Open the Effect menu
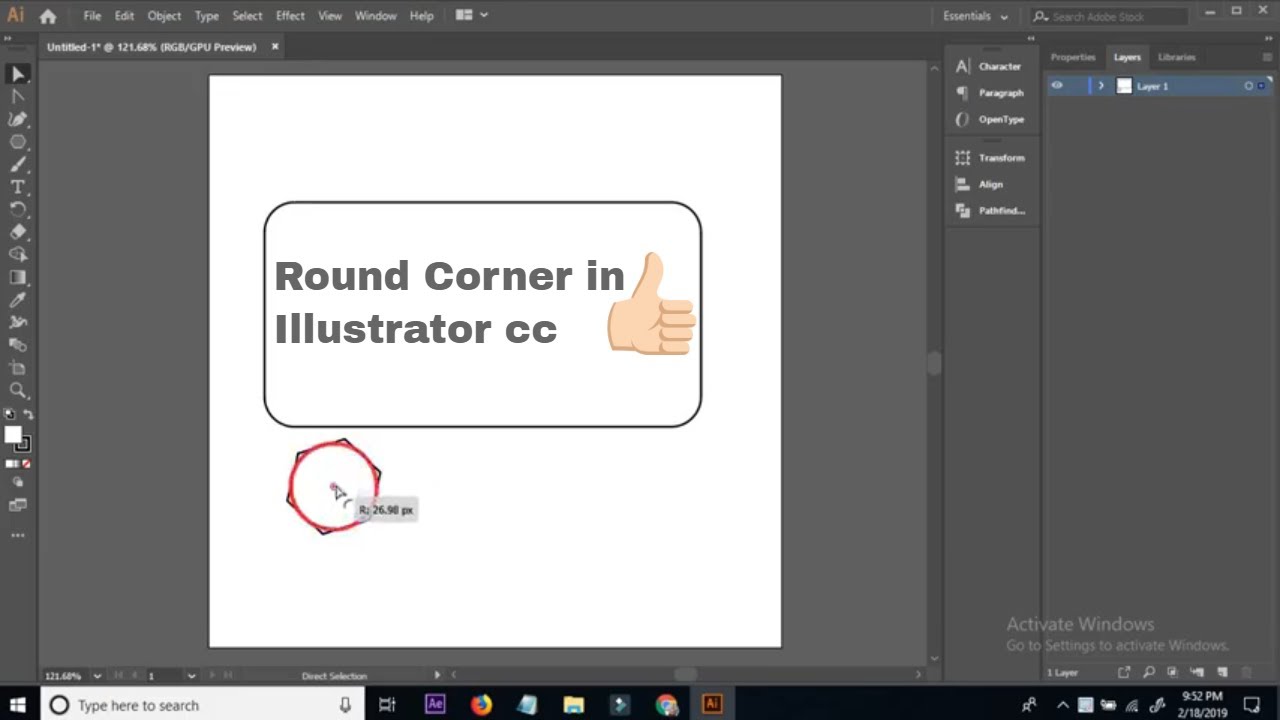Image resolution: width=1280 pixels, height=720 pixels. coord(290,16)
